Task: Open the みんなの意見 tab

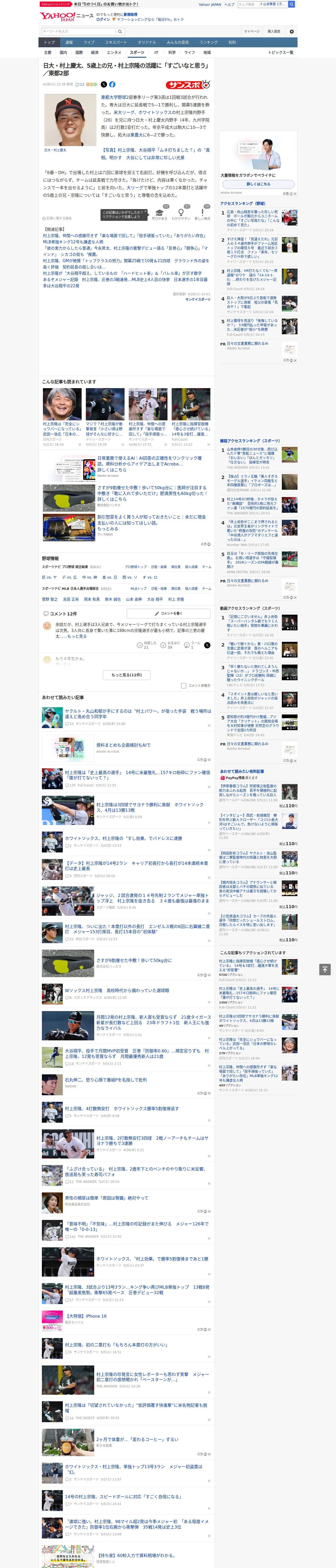Action: tap(178, 43)
